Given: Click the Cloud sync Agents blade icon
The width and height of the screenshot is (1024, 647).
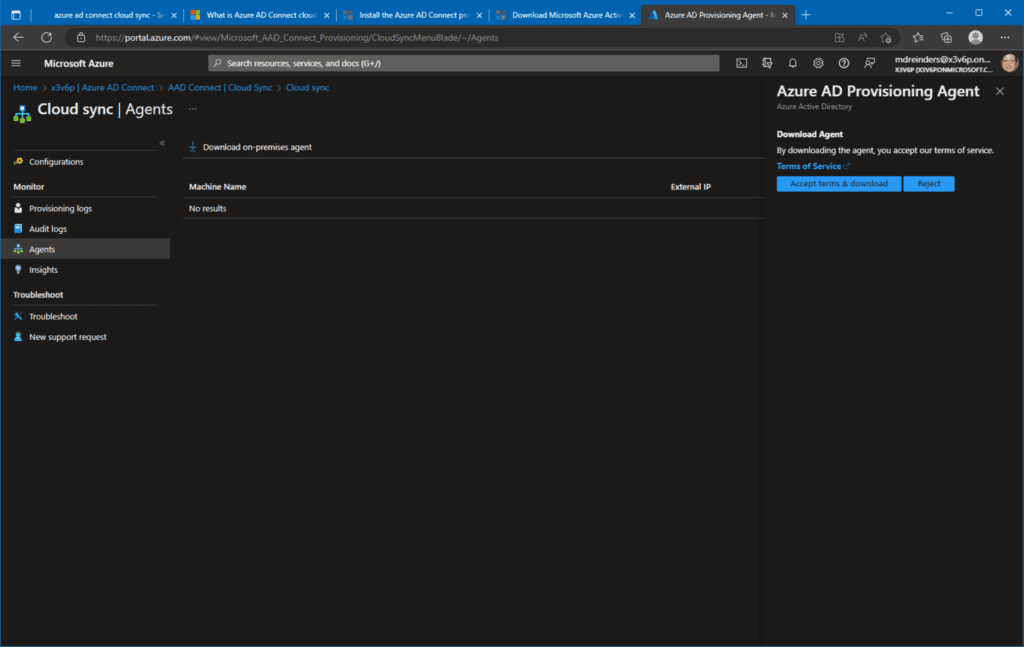Looking at the screenshot, I should click(22, 114).
